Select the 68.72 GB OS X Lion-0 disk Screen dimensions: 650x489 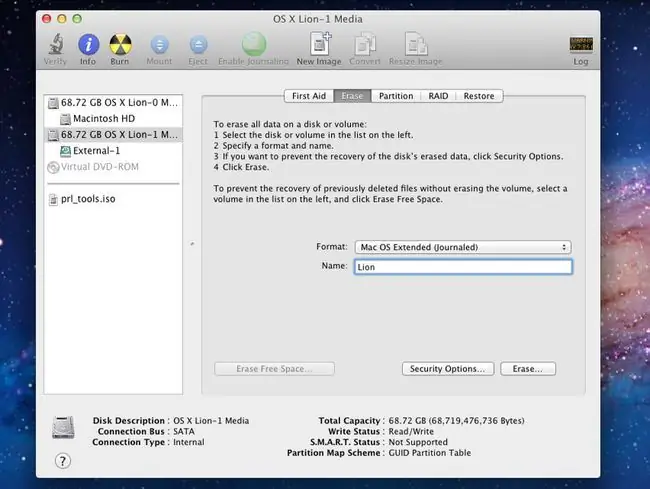coord(113,102)
